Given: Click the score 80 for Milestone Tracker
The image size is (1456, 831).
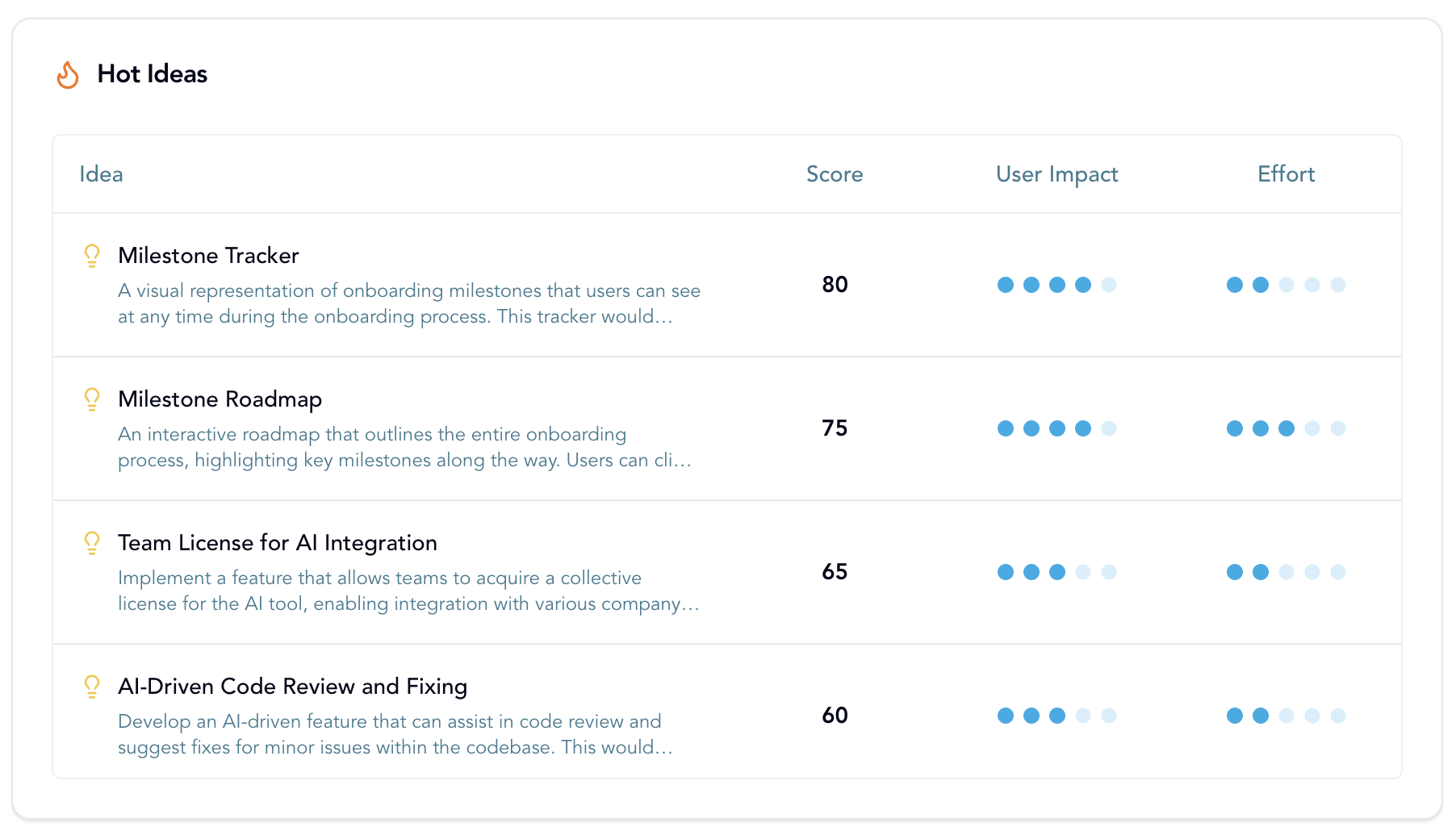Looking at the screenshot, I should pos(835,285).
